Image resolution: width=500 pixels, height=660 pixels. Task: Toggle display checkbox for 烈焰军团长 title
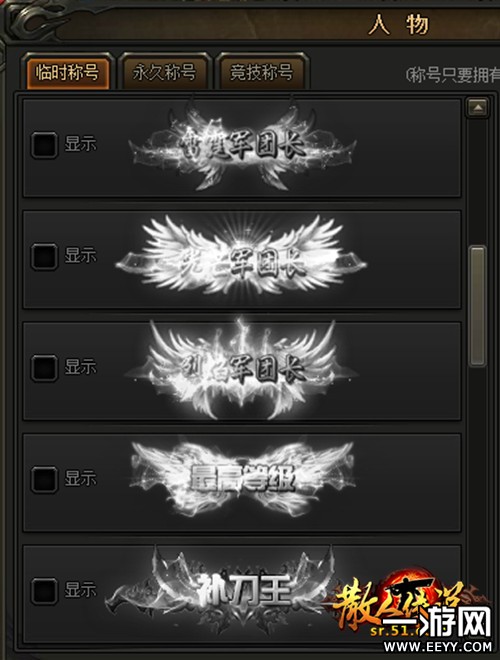tap(44, 368)
